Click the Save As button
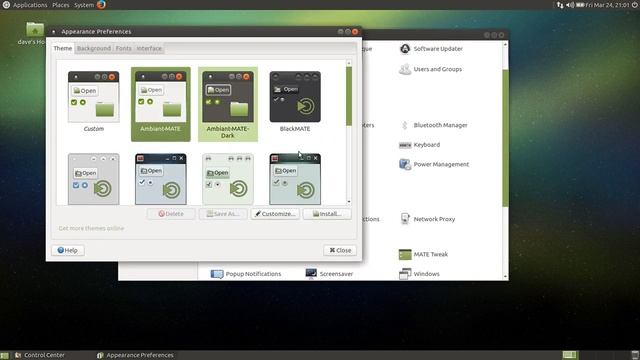This screenshot has height=360, width=640. pyautogui.click(x=223, y=214)
